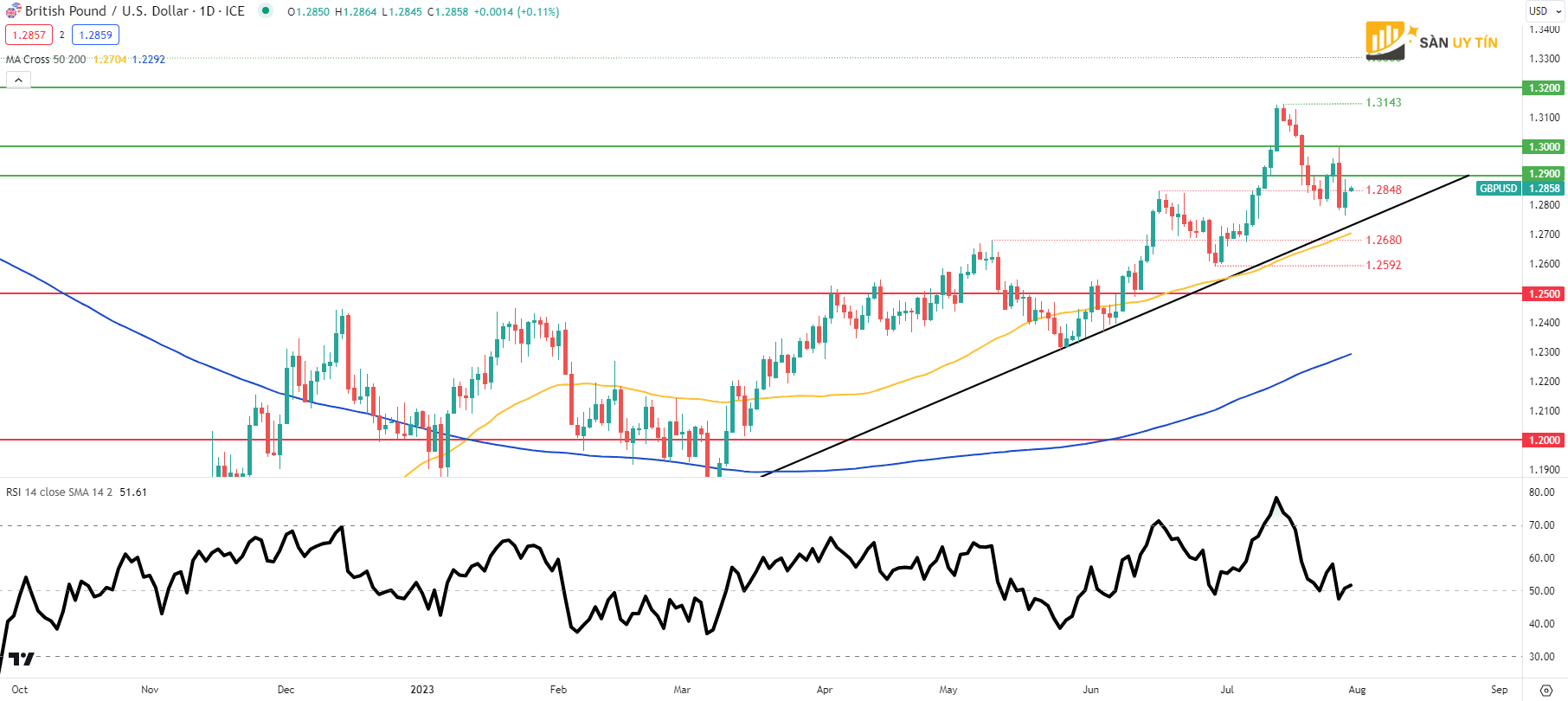Click the 1.3200 green price label
1568x701 pixels.
pyautogui.click(x=1544, y=88)
